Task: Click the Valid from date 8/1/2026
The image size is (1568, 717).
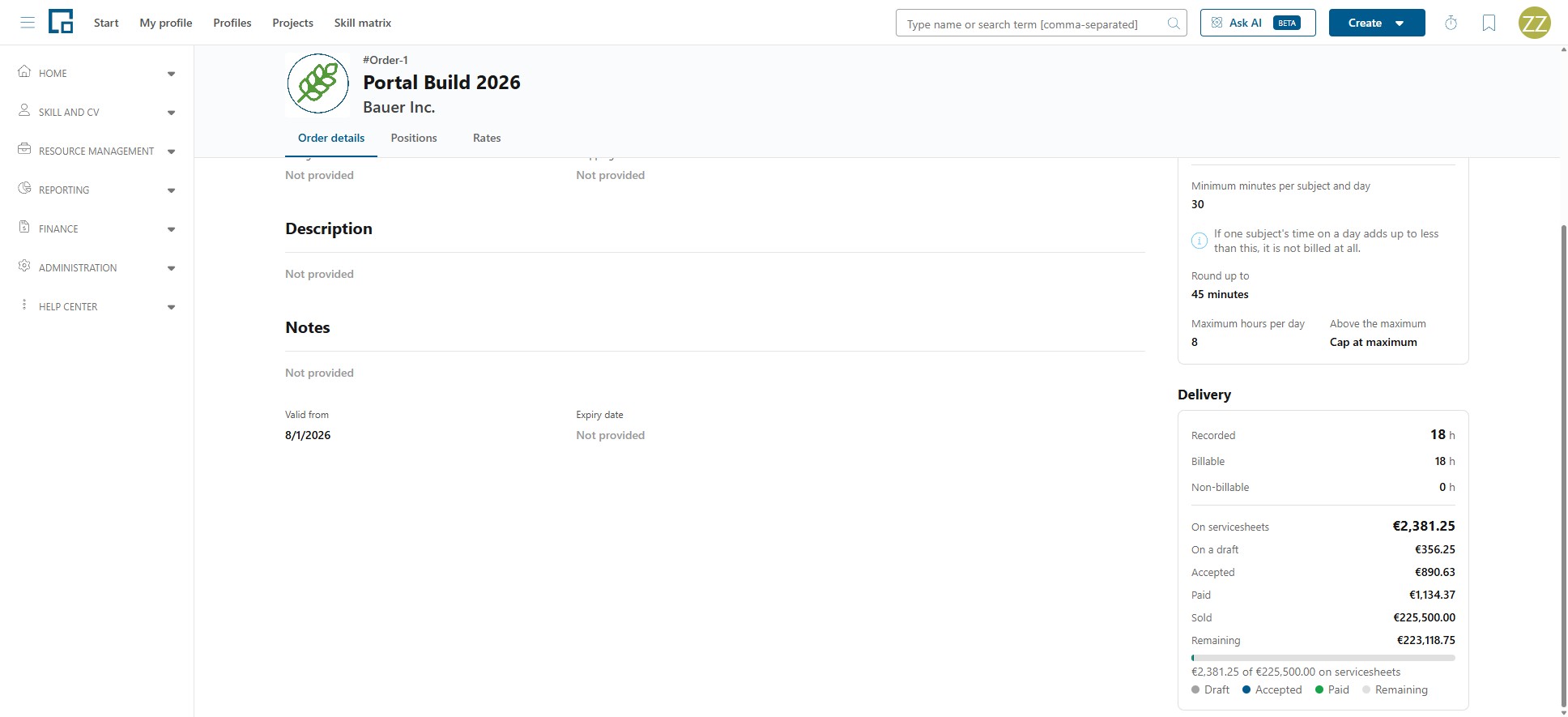Action: pos(308,435)
